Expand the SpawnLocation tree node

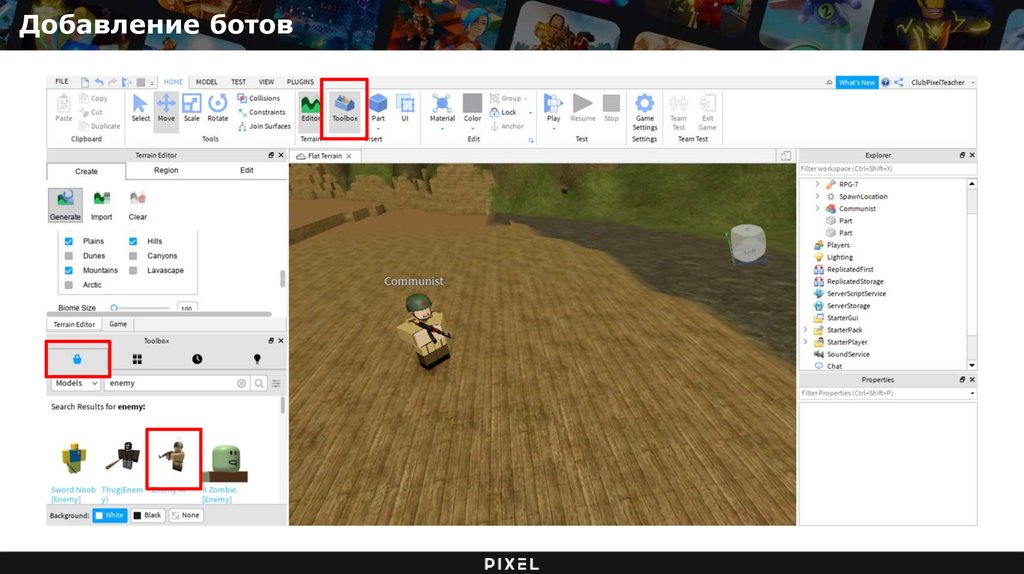[817, 196]
